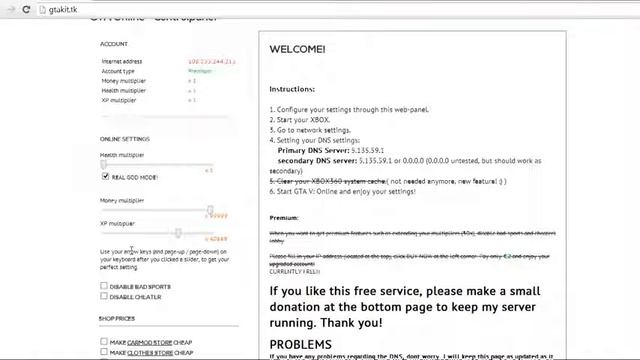Click the PROBLEMS heading
Screen dimensions: 640x360
[300, 344]
